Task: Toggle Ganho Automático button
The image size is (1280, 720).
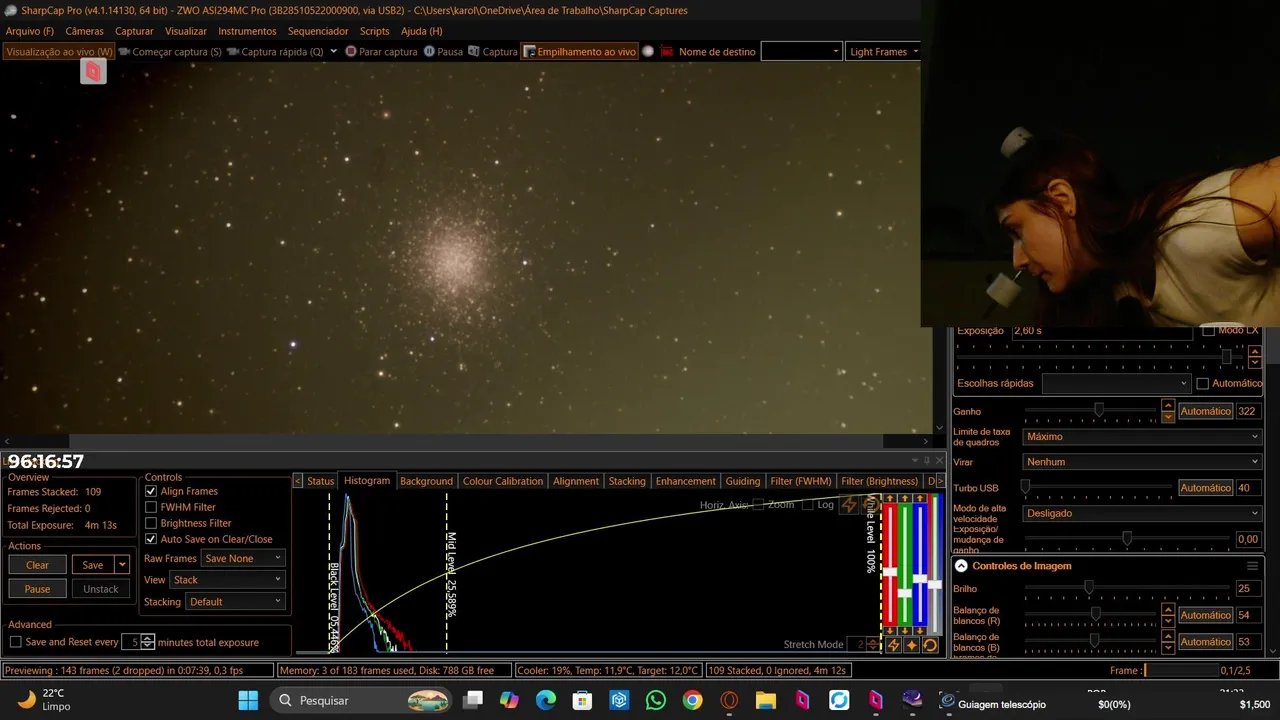Action: point(1205,411)
